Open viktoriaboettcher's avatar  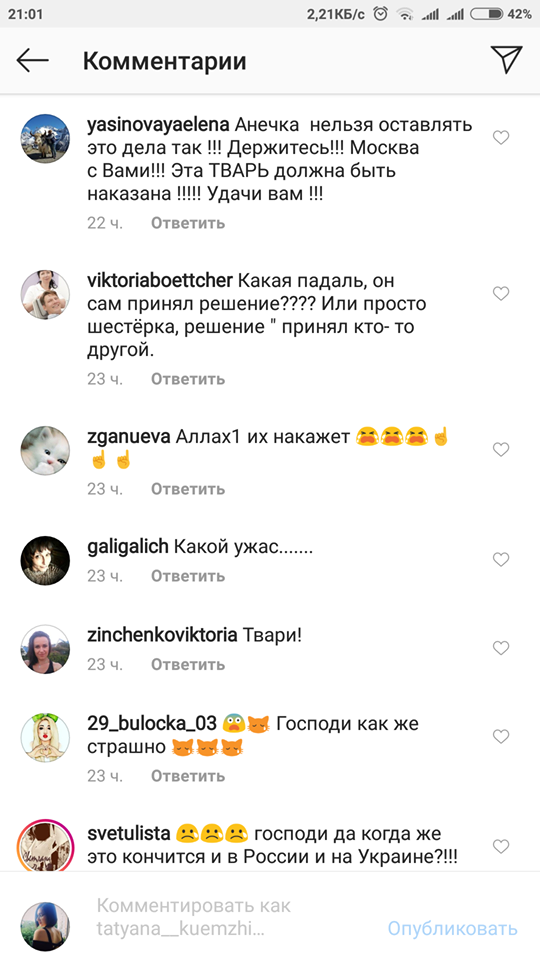pos(45,294)
